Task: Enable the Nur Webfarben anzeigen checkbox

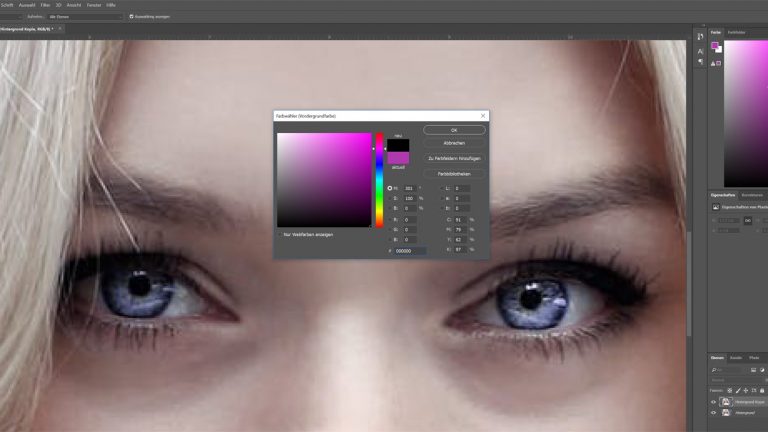Action: (280, 234)
